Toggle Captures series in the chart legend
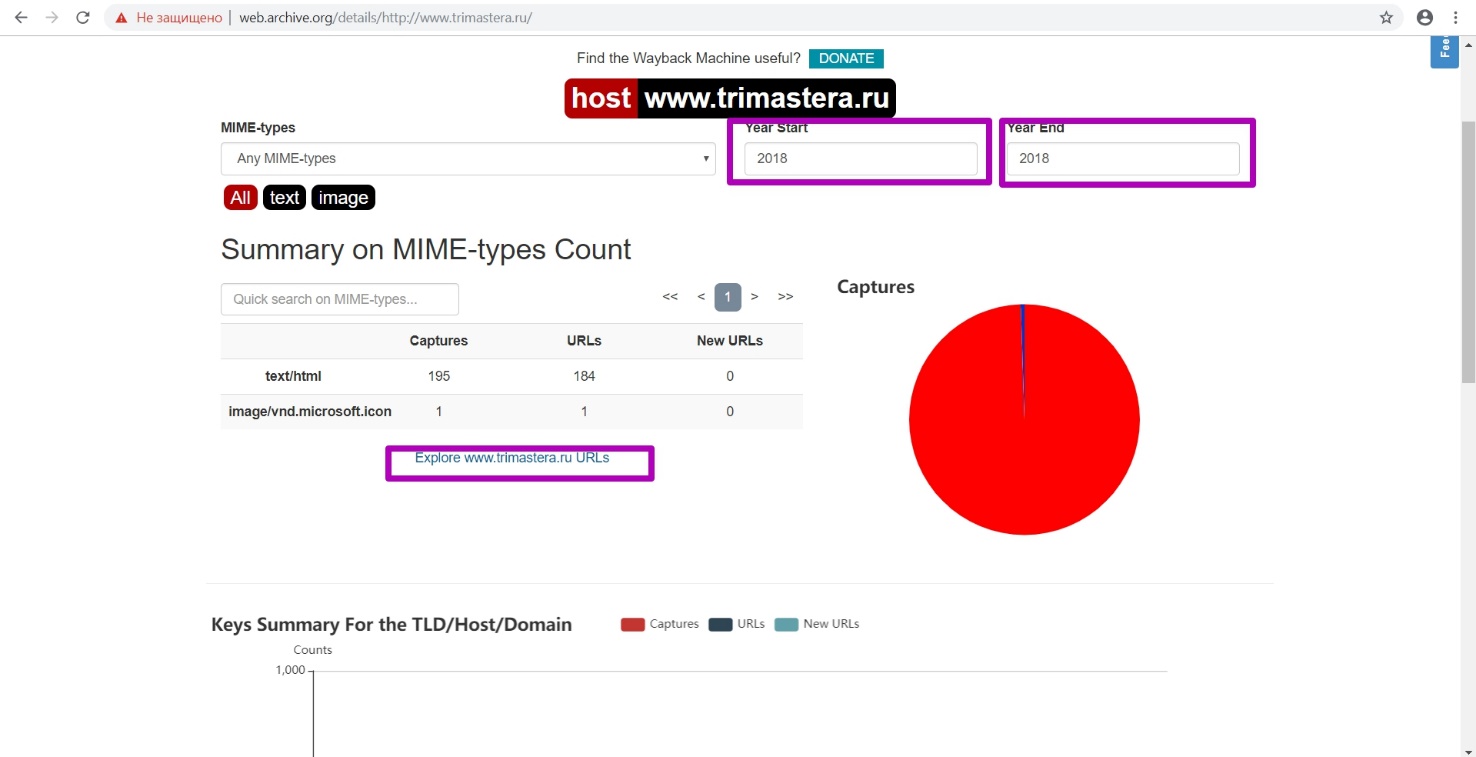 point(660,624)
